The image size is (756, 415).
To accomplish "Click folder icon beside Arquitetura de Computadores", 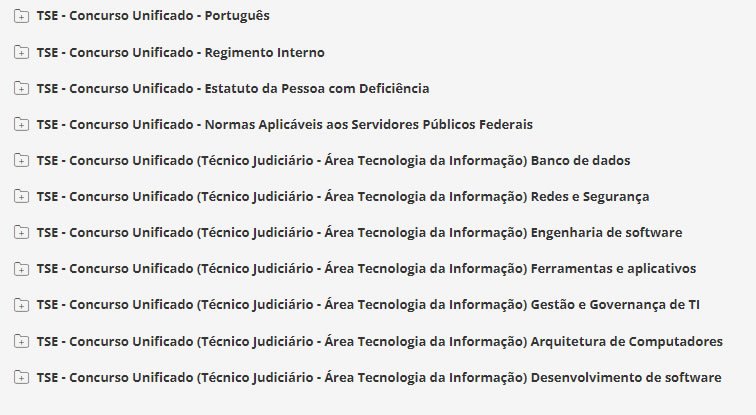I will 22,341.
